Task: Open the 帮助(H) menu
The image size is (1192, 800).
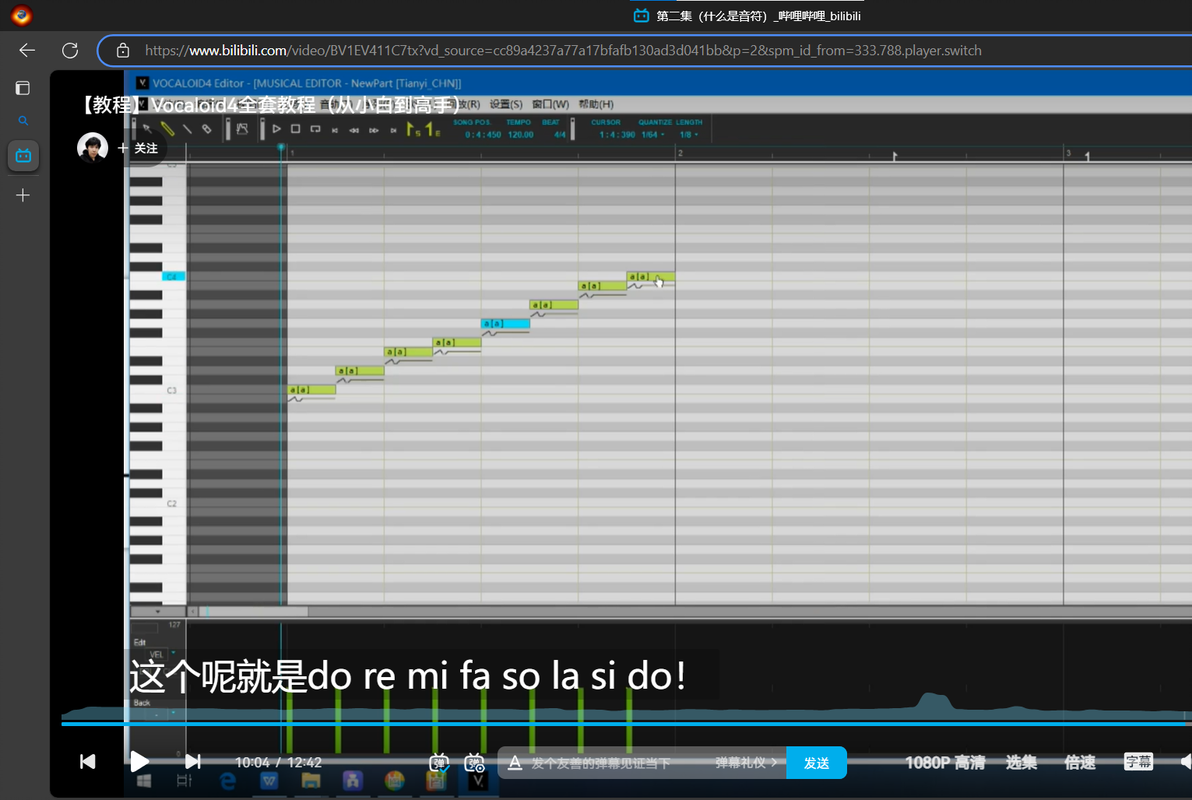Action: (596, 104)
